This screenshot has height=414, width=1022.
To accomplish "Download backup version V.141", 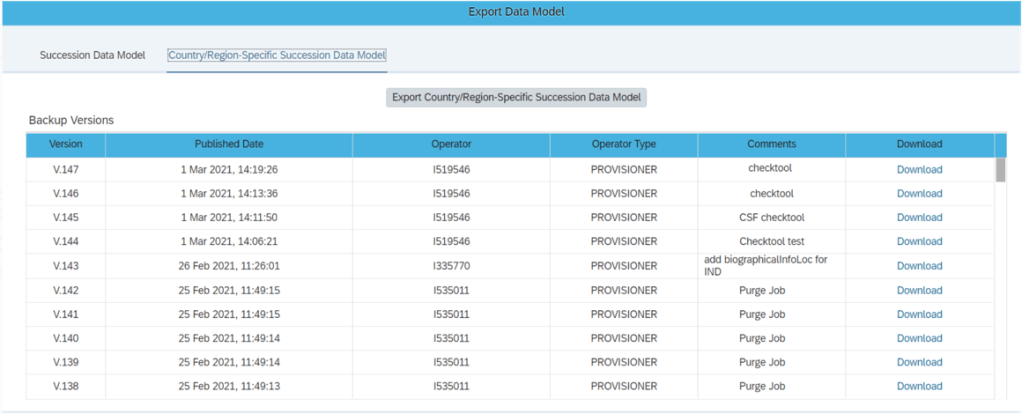I will [919, 314].
